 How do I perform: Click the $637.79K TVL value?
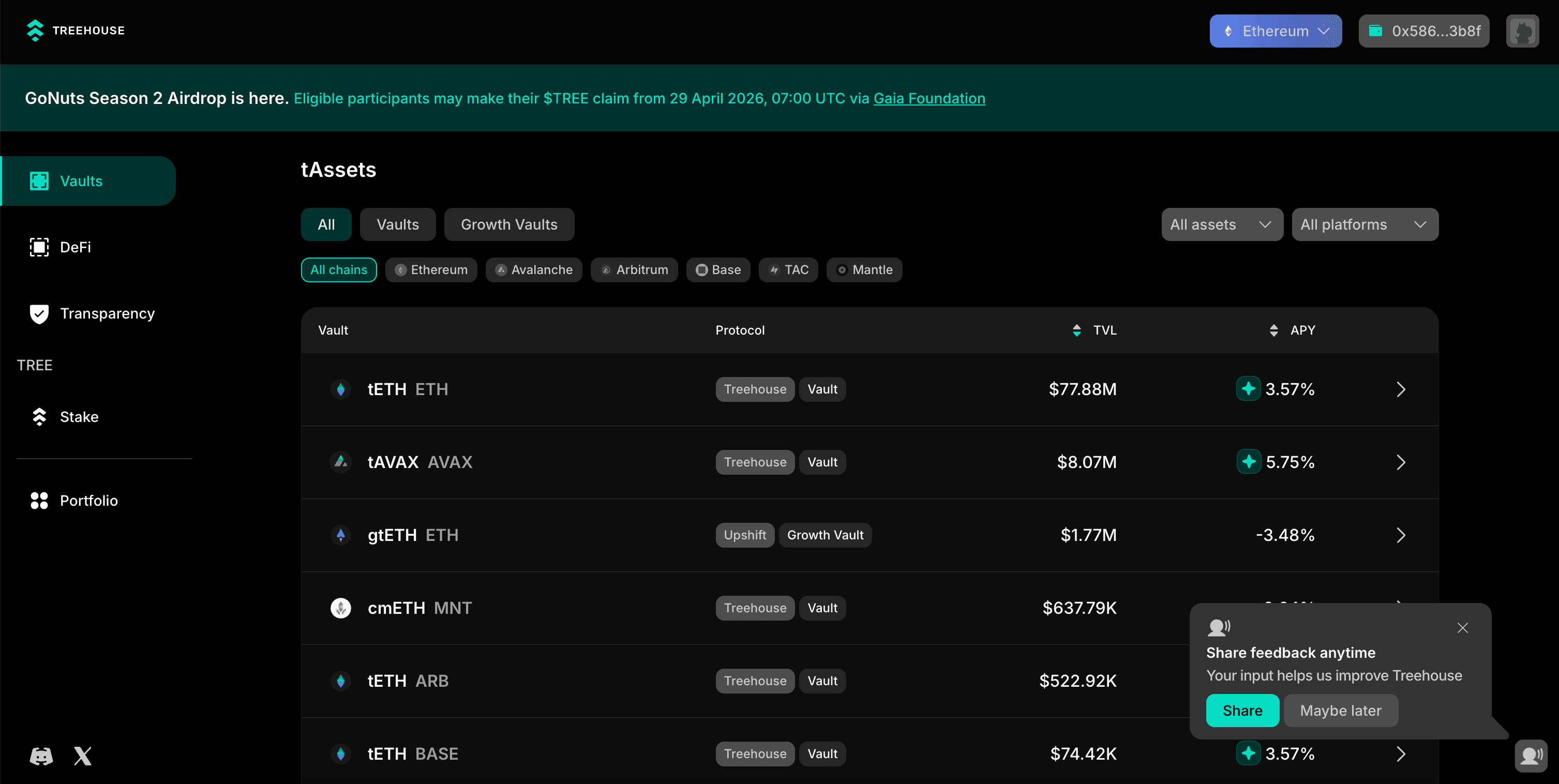coord(1079,608)
